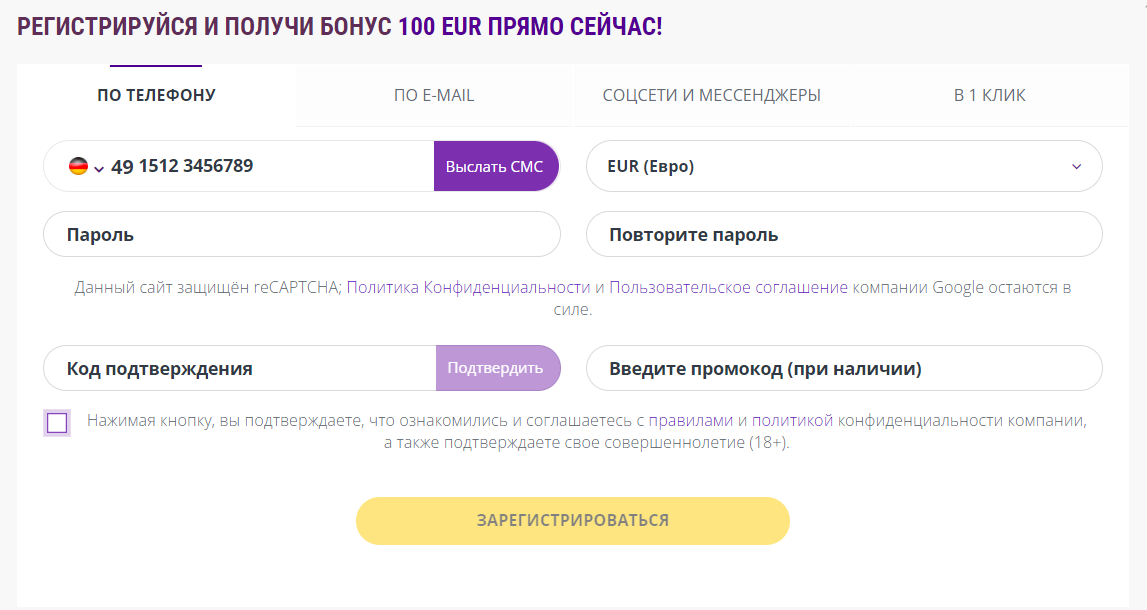Click the ЗАРЕГИСТРИРОВАТЬСЯ button
Screen dimensions: 1147x610
pos(573,521)
